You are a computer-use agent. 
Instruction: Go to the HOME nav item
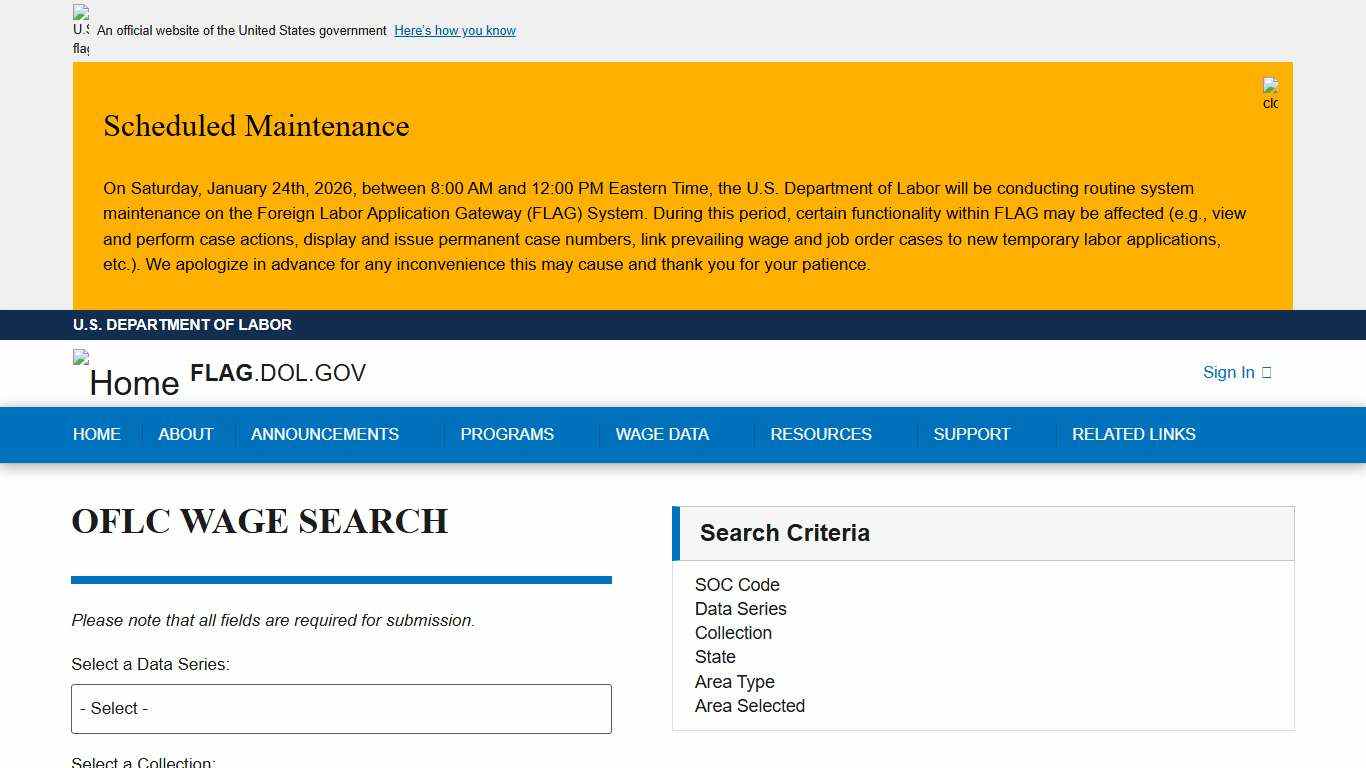[x=96, y=434]
